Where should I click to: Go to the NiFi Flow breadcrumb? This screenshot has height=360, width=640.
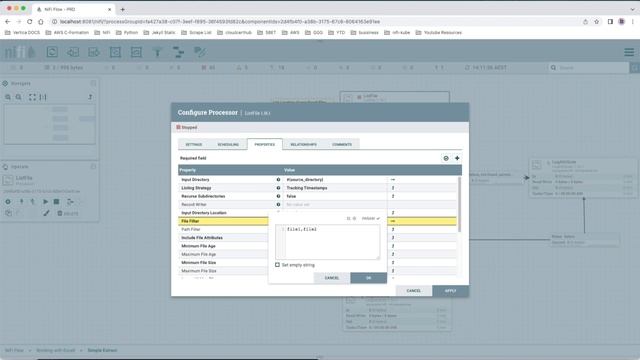pyautogui.click(x=14, y=350)
